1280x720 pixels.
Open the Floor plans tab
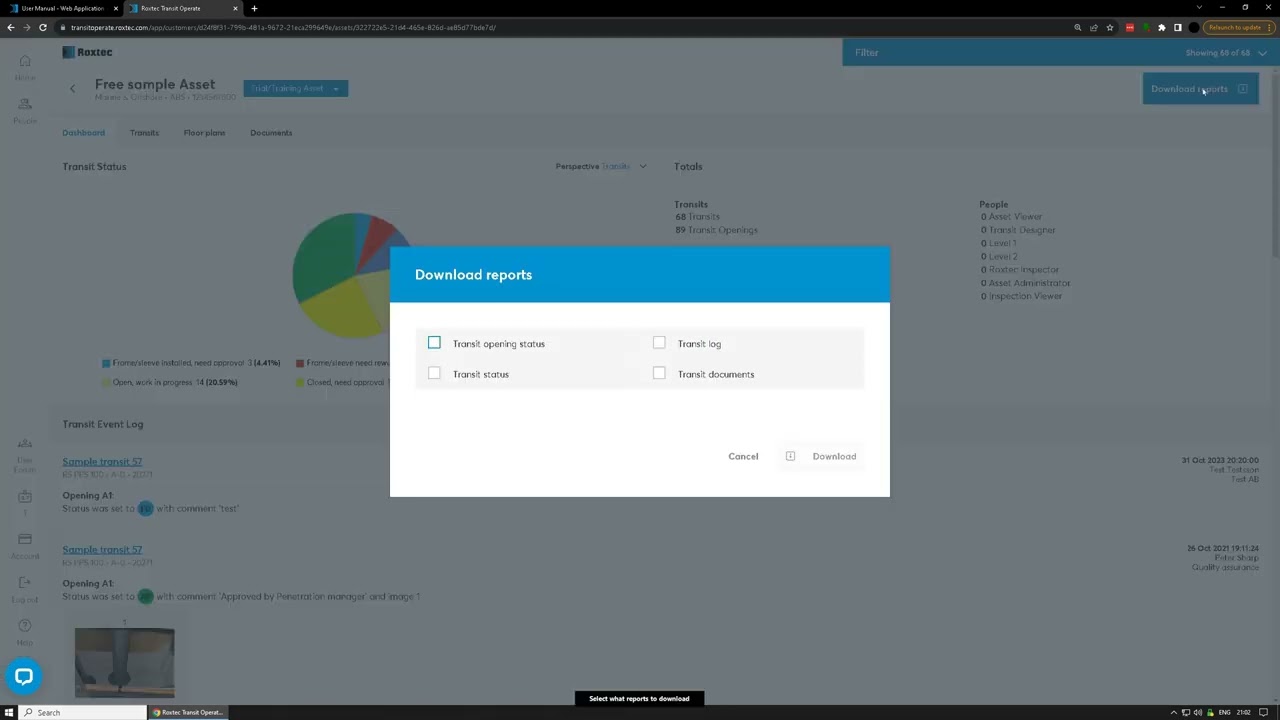coord(204,132)
